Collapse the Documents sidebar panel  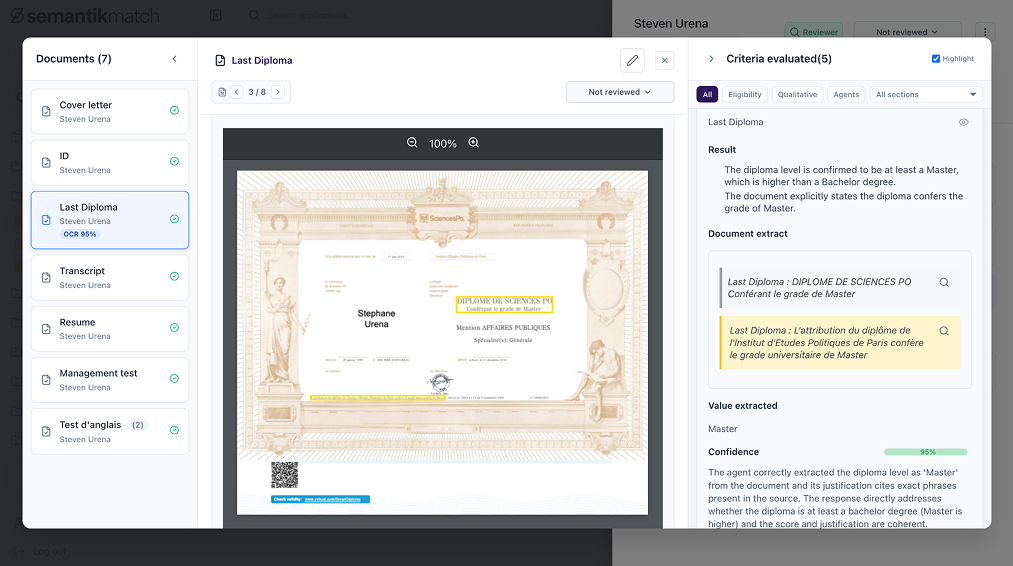click(175, 59)
